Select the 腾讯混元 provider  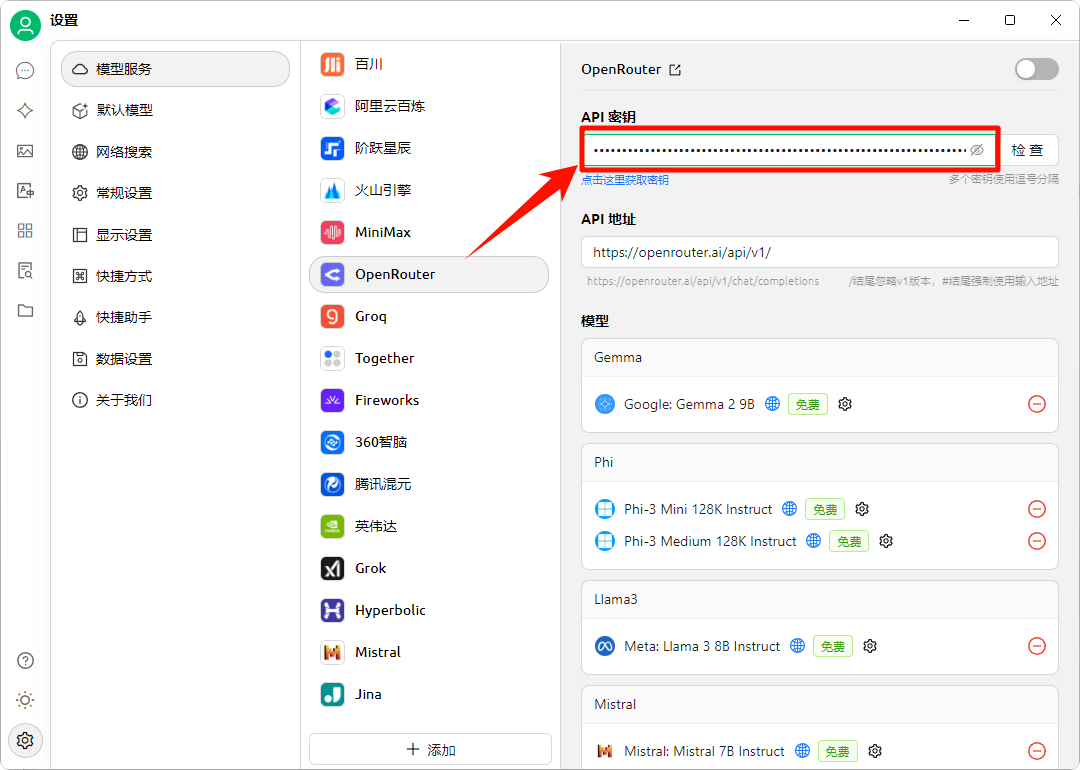tap(429, 484)
